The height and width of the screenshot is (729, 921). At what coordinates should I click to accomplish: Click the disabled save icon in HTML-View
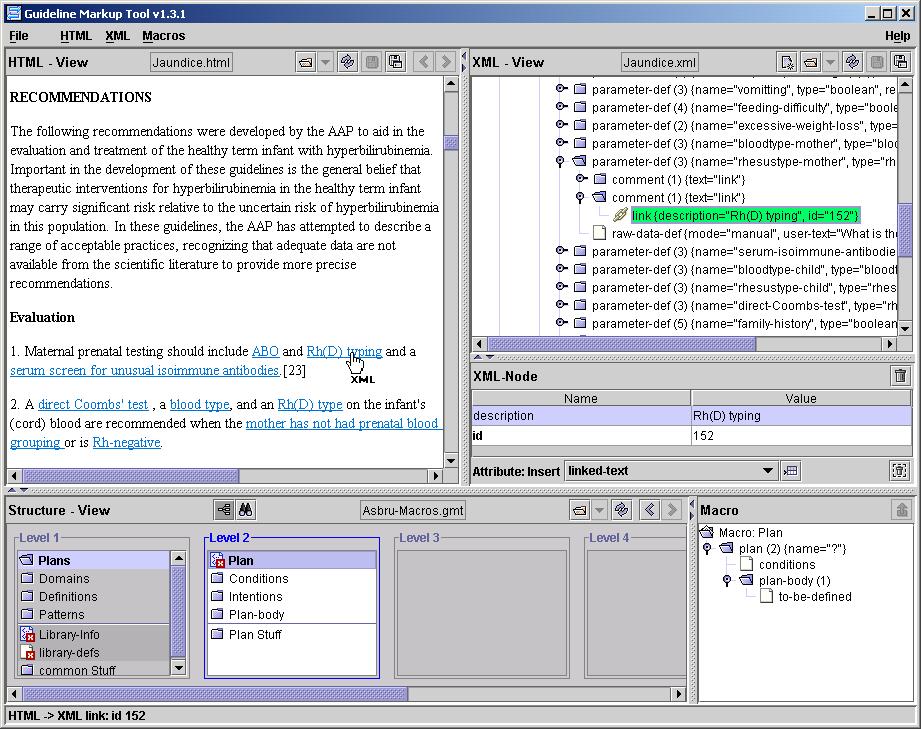click(372, 62)
